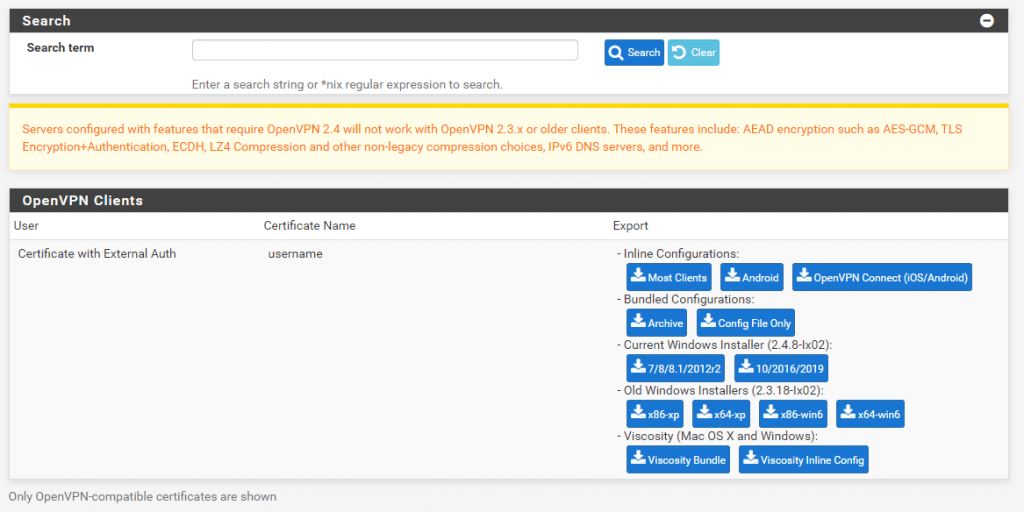Click the 'Search term' label

[x=60, y=48]
